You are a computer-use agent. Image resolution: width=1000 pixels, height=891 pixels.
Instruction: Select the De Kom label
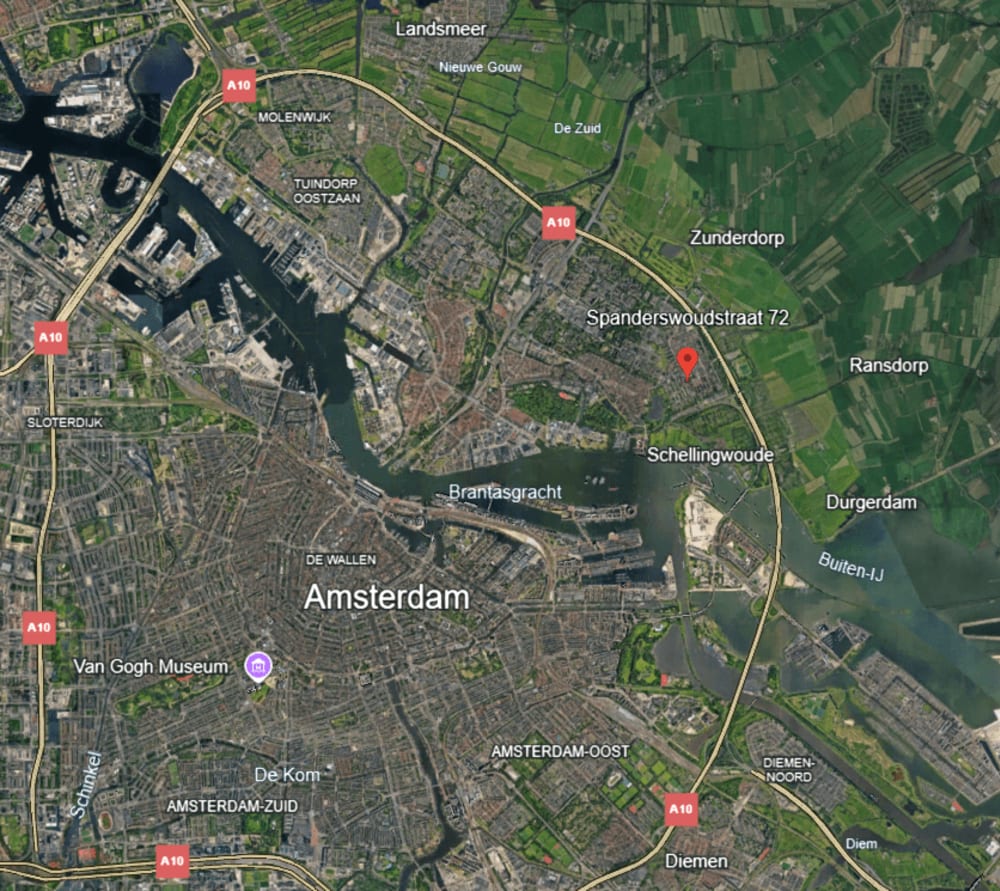287,775
